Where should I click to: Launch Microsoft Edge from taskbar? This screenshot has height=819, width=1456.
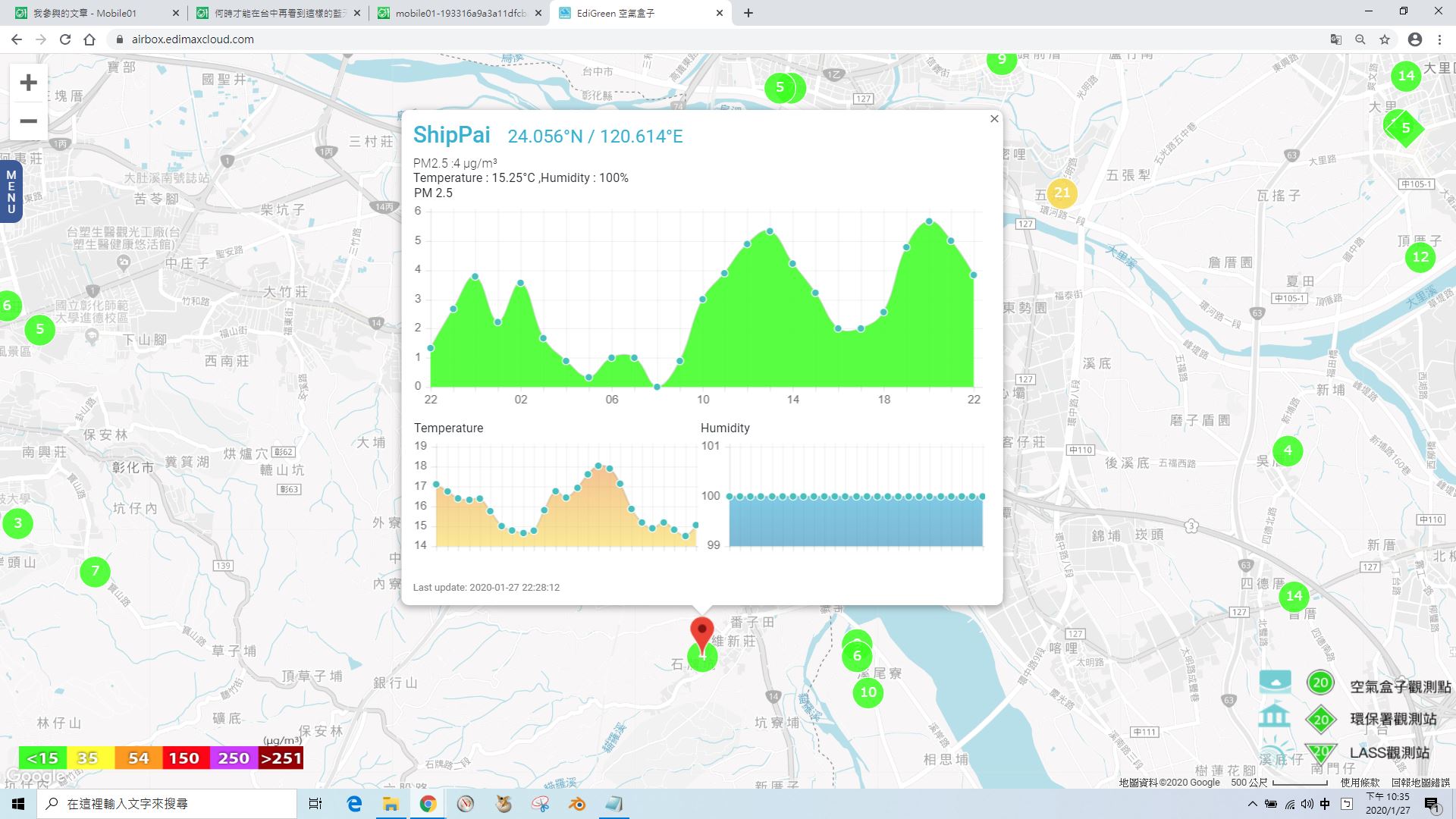[x=354, y=804]
